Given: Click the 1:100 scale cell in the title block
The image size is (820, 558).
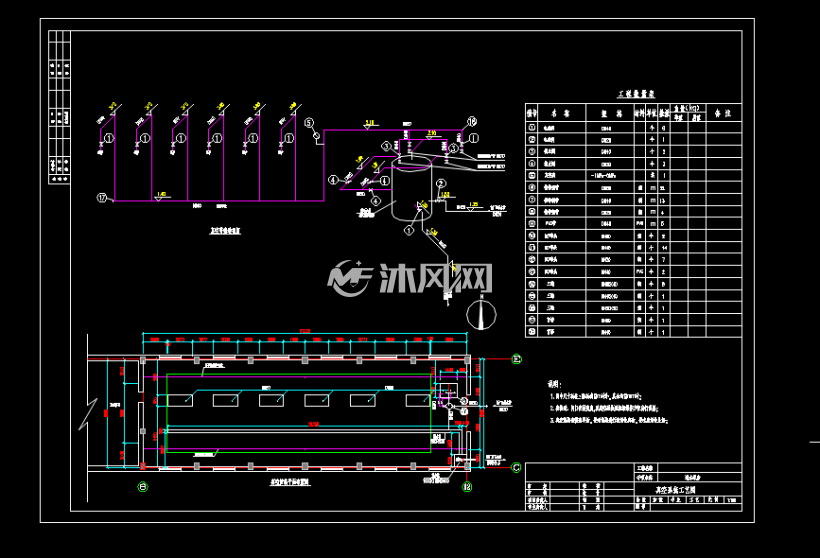Looking at the screenshot, I should (x=732, y=500).
